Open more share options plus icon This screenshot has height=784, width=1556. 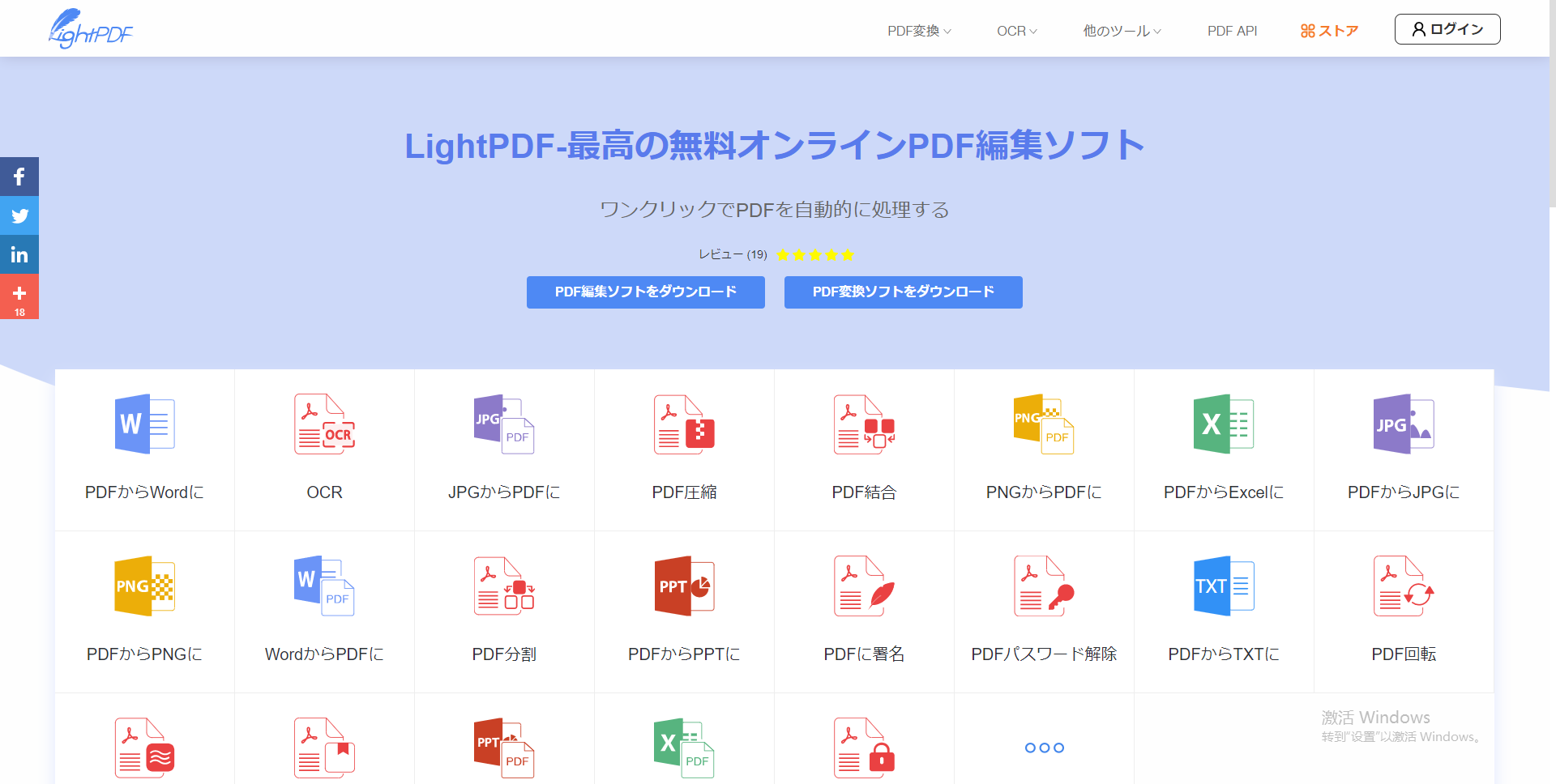[19, 296]
